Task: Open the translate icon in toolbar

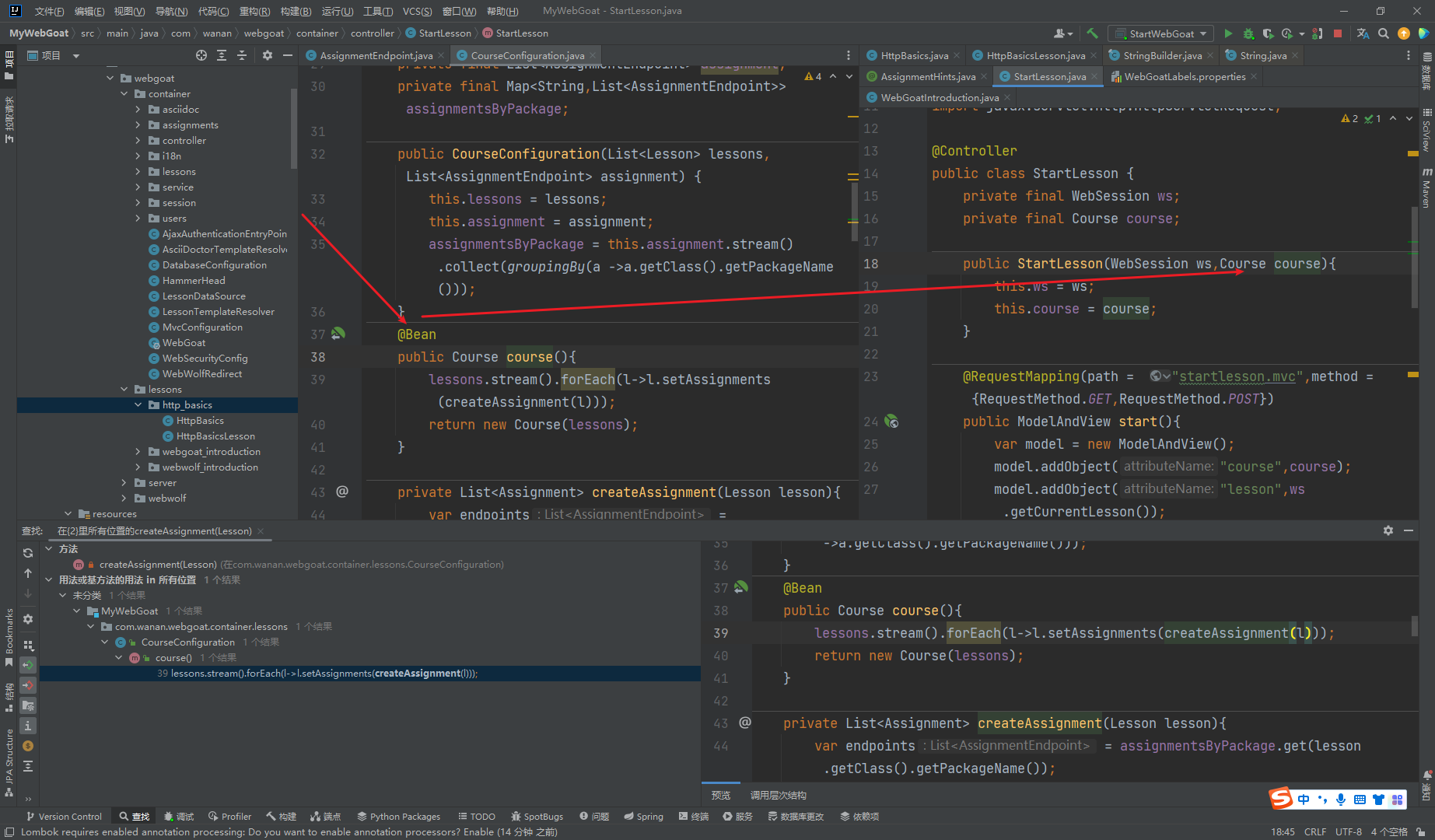Action: pos(1363,33)
